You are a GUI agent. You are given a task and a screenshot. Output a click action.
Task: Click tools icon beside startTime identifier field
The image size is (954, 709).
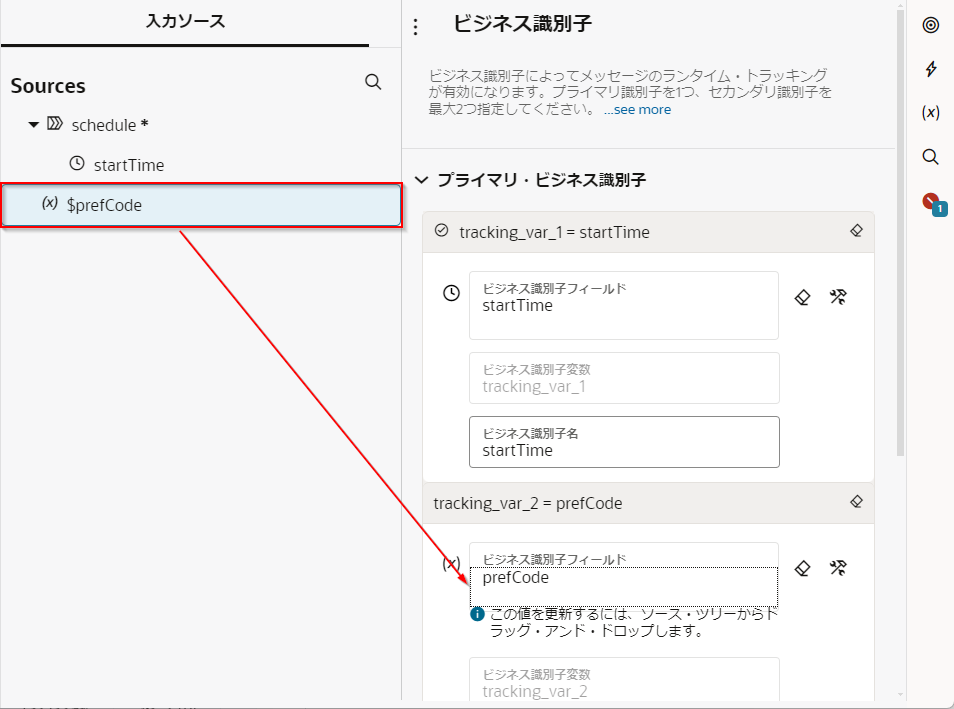coord(838,297)
